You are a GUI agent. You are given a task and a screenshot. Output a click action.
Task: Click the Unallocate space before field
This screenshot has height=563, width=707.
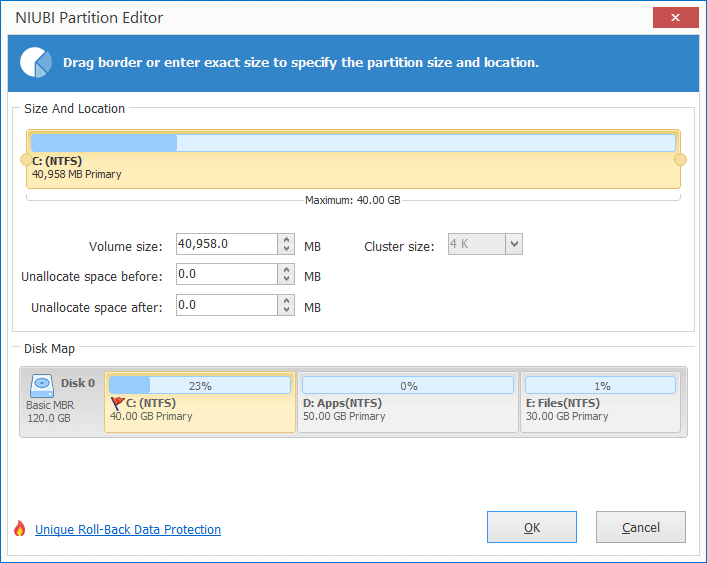[x=226, y=274]
